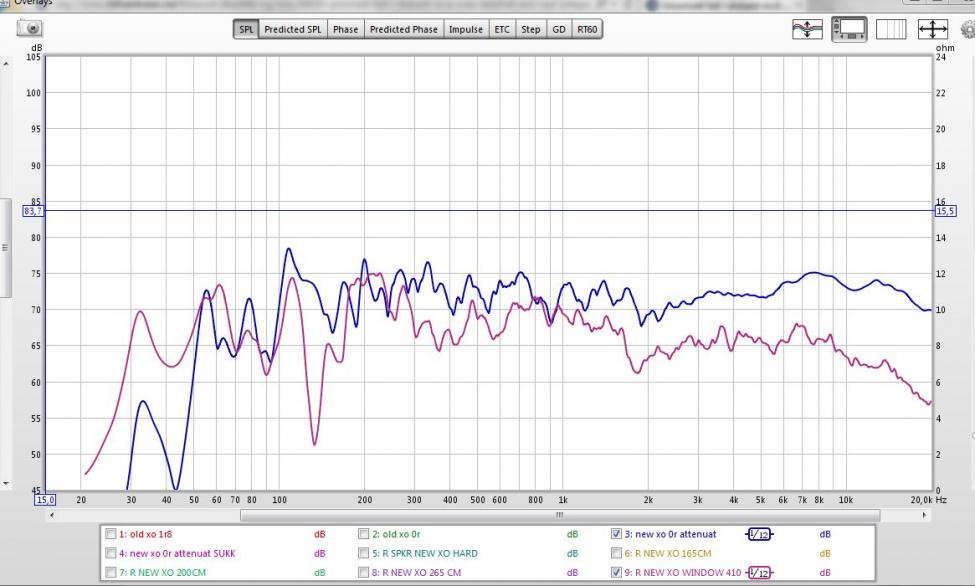Hide the '9: R NEW XO WINDOW 410' trace
The height and width of the screenshot is (586, 975).
[x=616, y=572]
